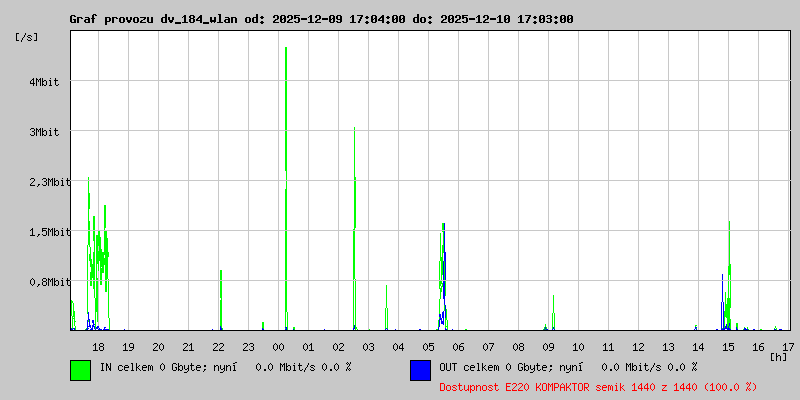Click the green spike at 22h
The height and width of the screenshot is (400, 800).
pyautogui.click(x=221, y=300)
